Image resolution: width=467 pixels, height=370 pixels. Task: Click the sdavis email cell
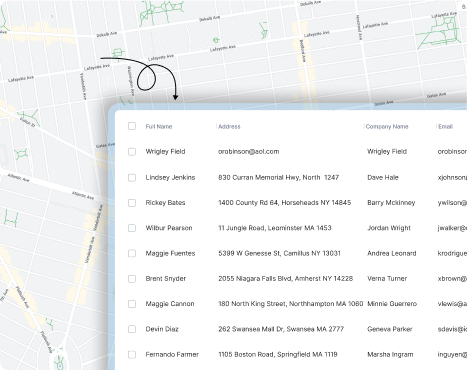452,329
